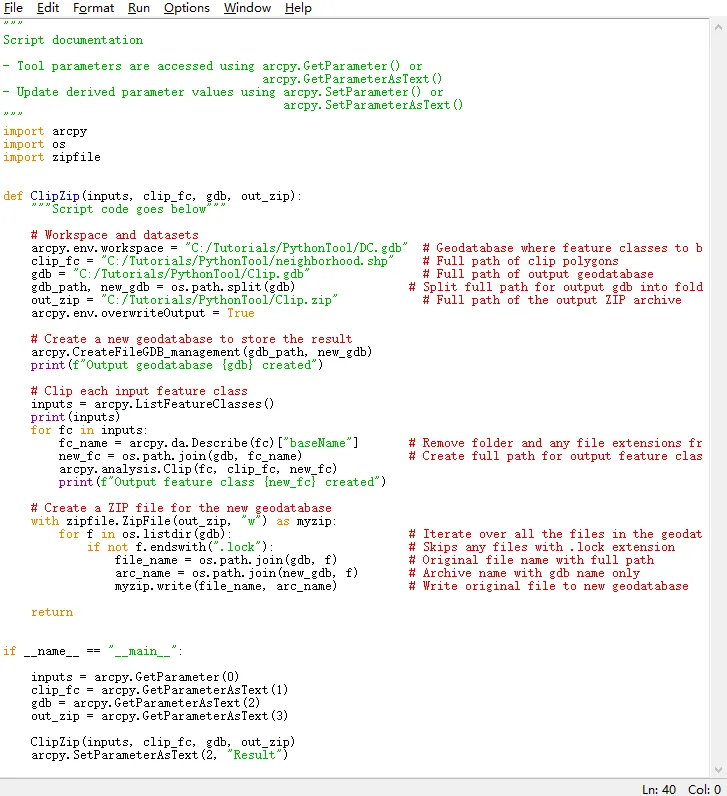This screenshot has height=796, width=727.
Task: Click the '# Geodatabase where feature classes' comment
Action: [x=563, y=248]
